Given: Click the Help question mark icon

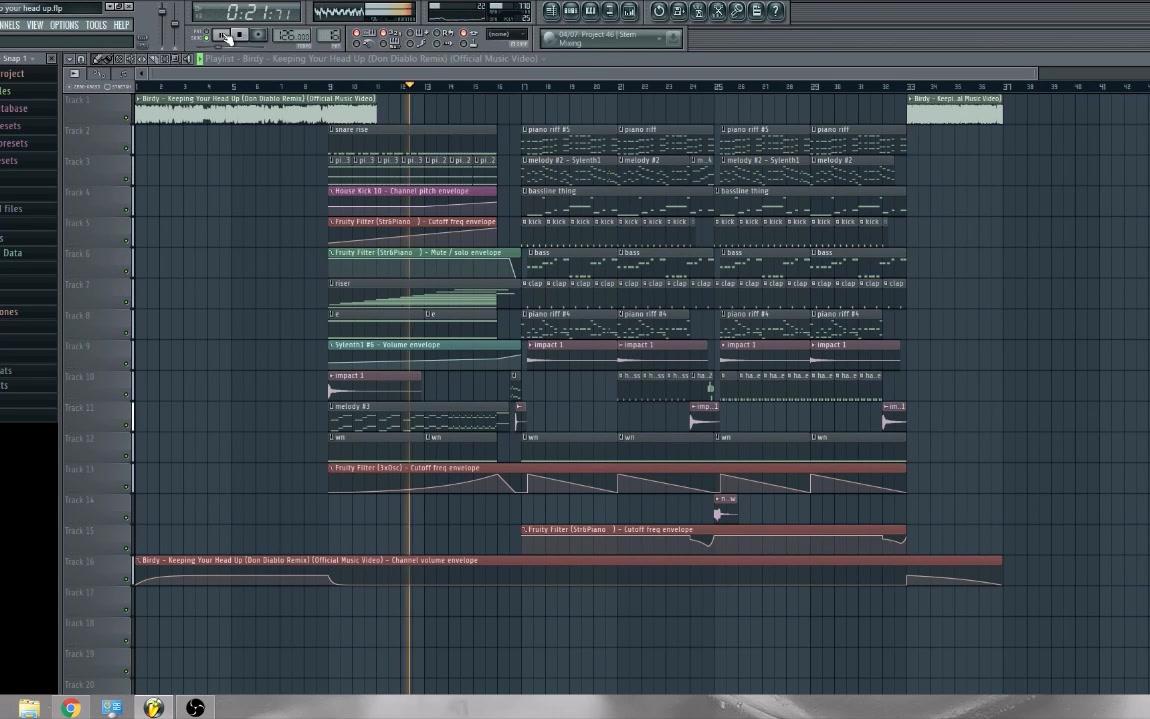Looking at the screenshot, I should [776, 11].
